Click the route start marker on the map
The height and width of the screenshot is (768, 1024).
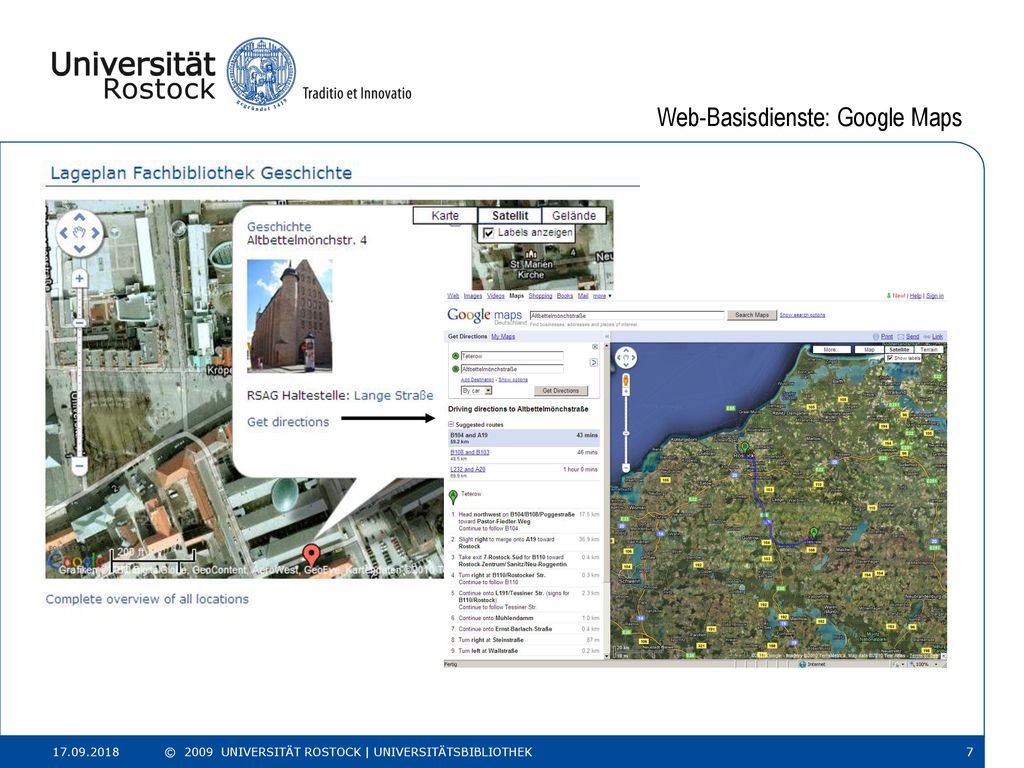814,533
